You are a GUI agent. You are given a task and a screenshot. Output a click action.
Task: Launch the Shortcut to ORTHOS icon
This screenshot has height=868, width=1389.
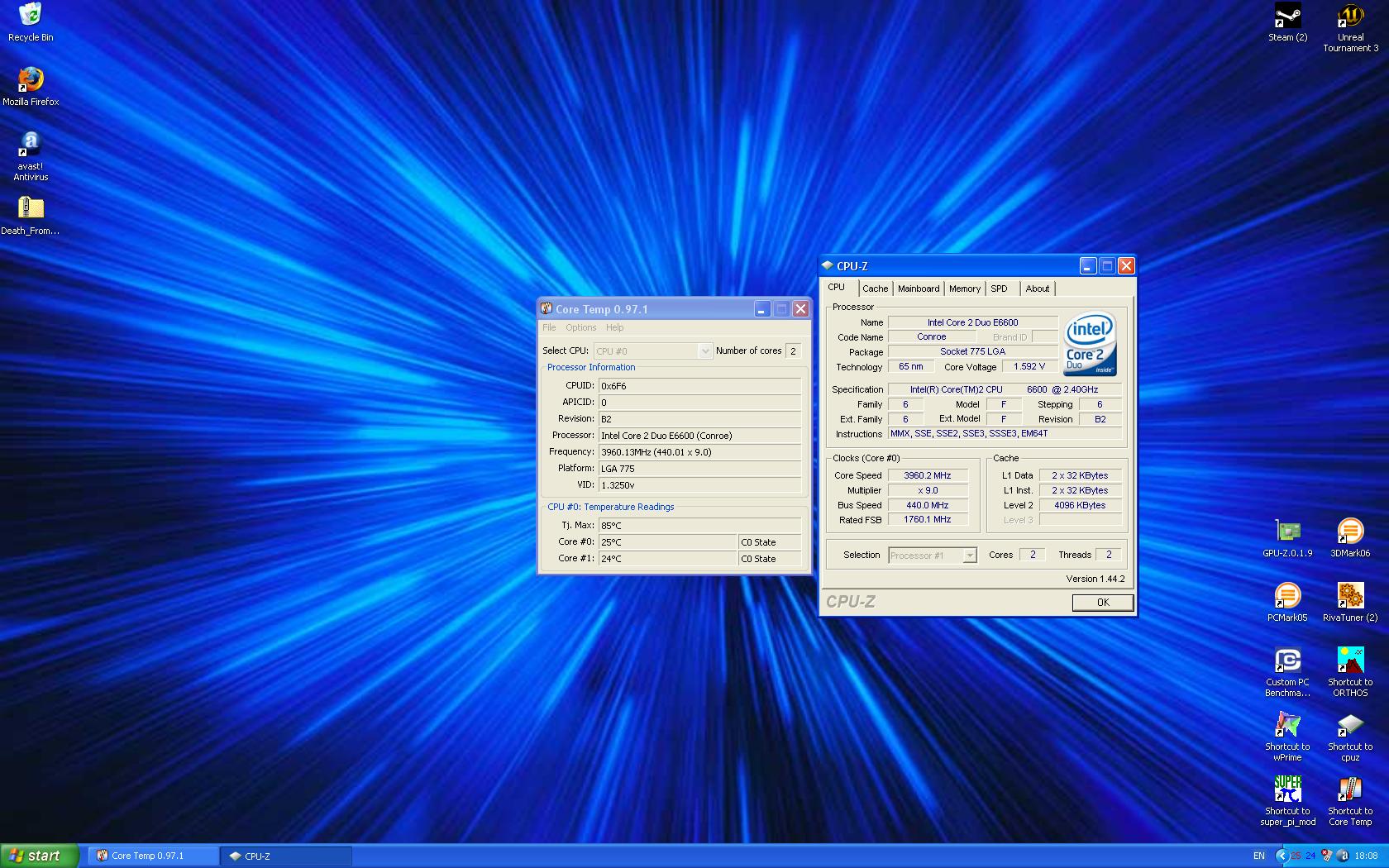click(1350, 672)
